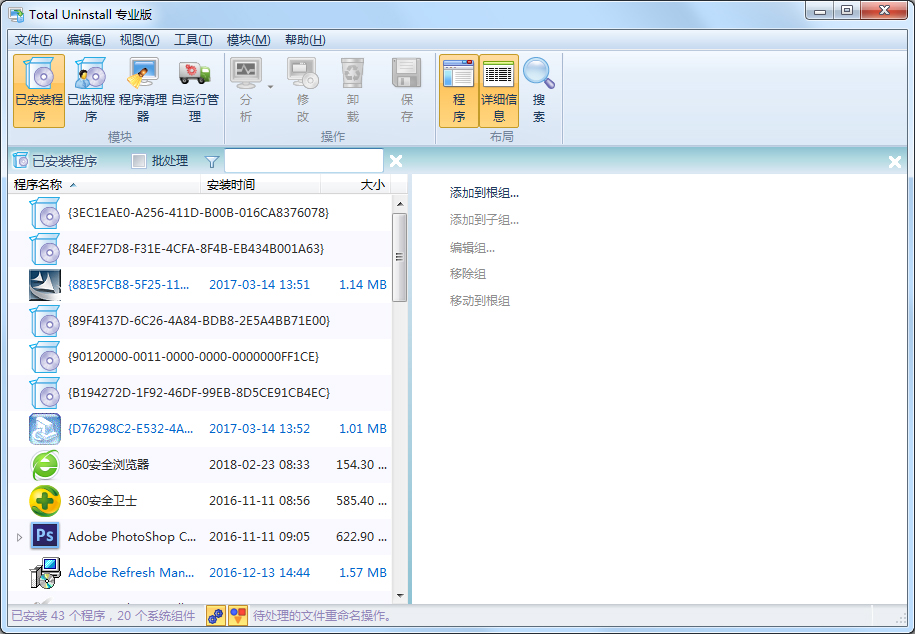
Task: Sort by 大小 column header
Action: click(355, 184)
